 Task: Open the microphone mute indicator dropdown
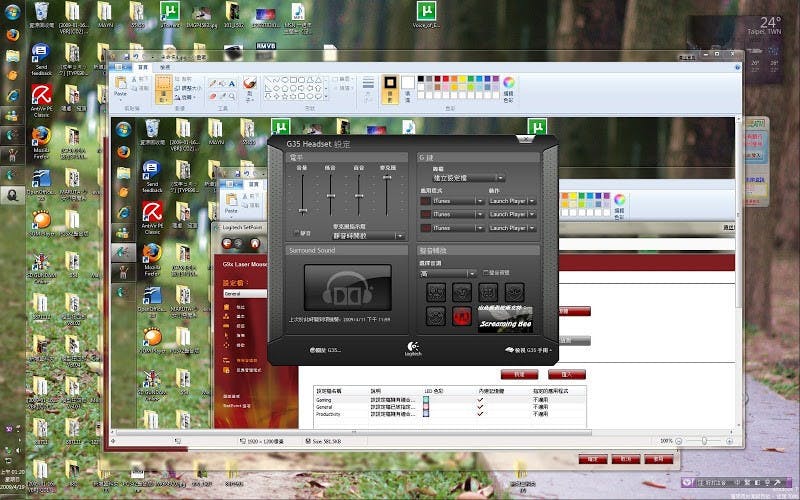coord(367,236)
